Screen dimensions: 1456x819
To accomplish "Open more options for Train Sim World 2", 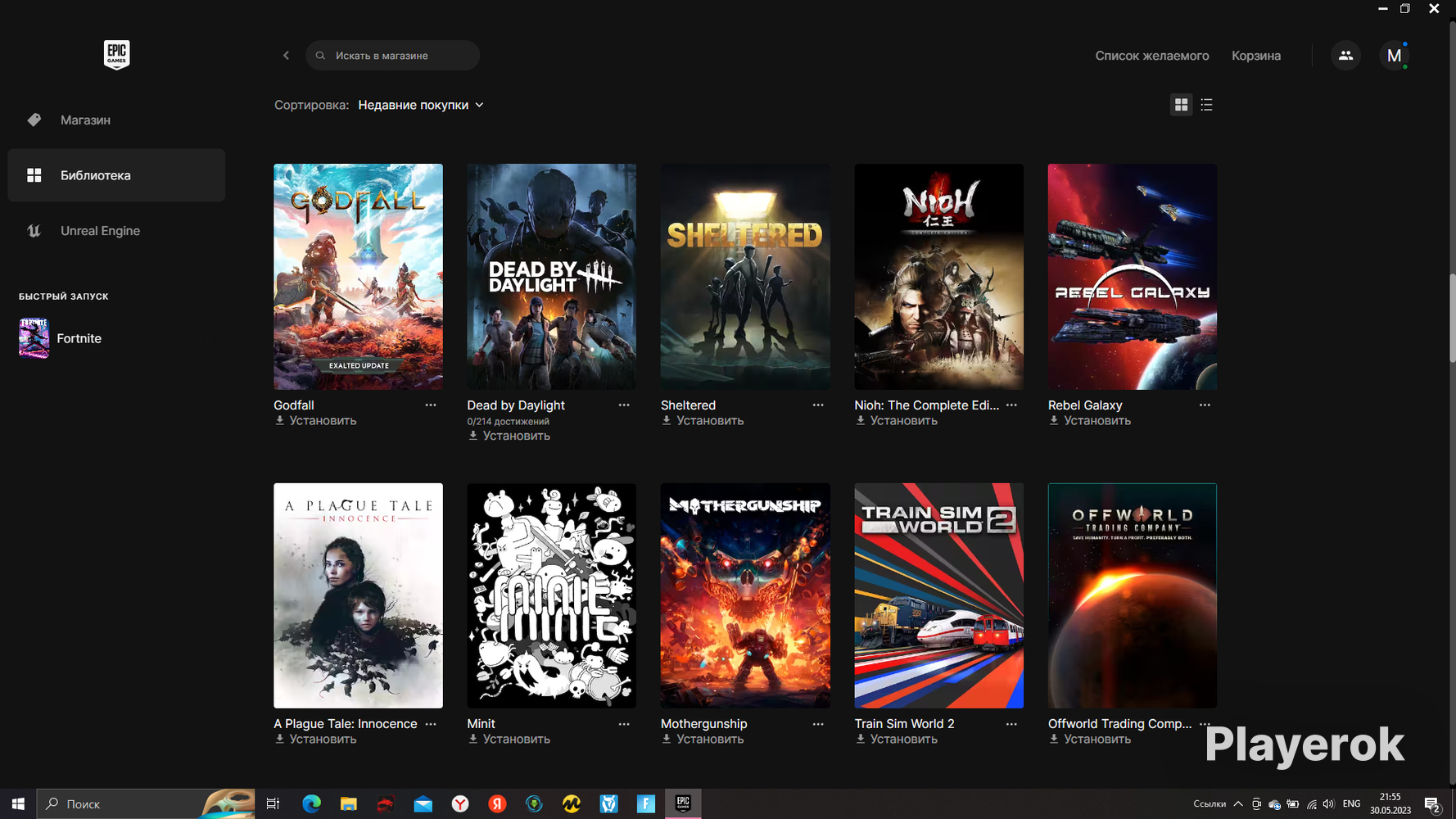I will point(1011,724).
